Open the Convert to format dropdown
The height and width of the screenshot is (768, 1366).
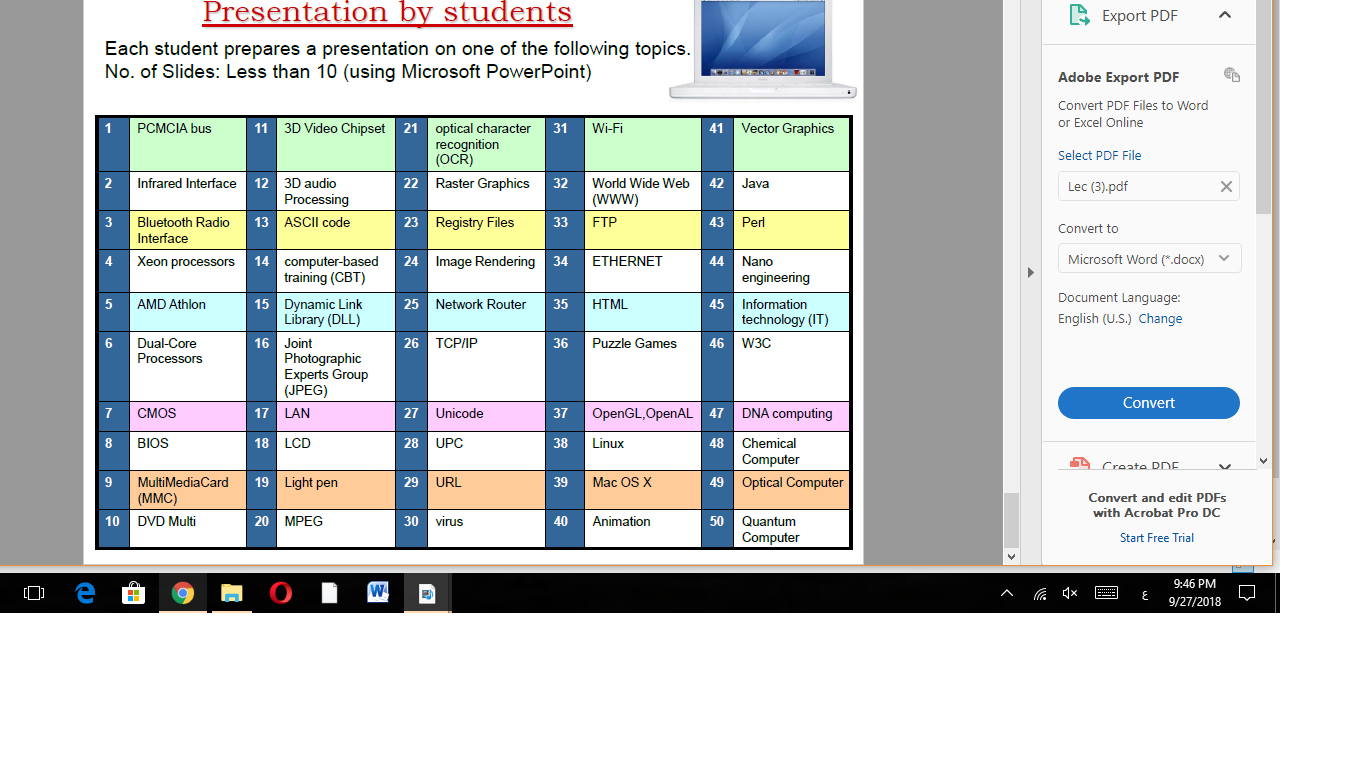[1149, 259]
